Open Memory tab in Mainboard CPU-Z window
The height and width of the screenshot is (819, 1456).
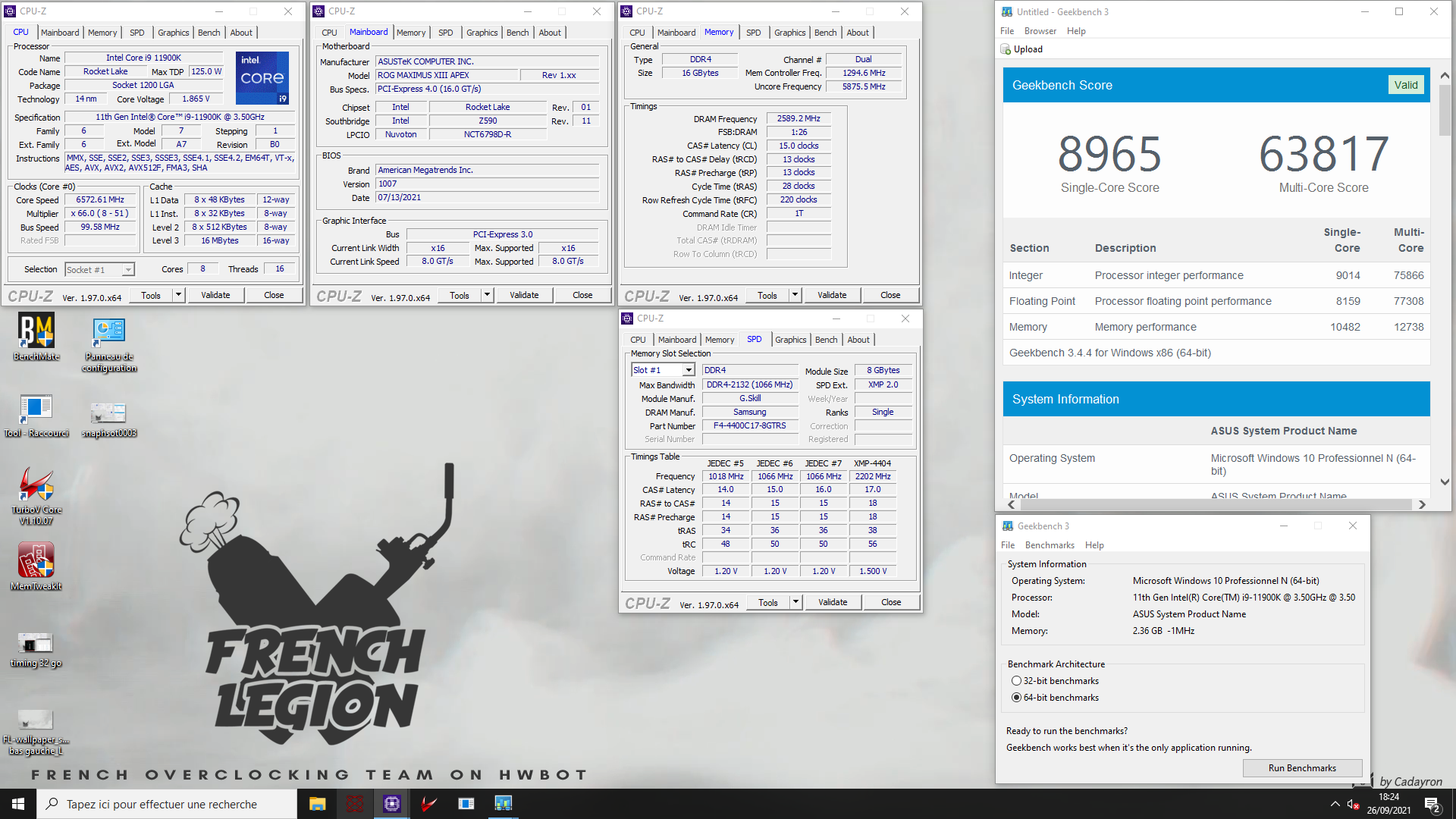(411, 33)
